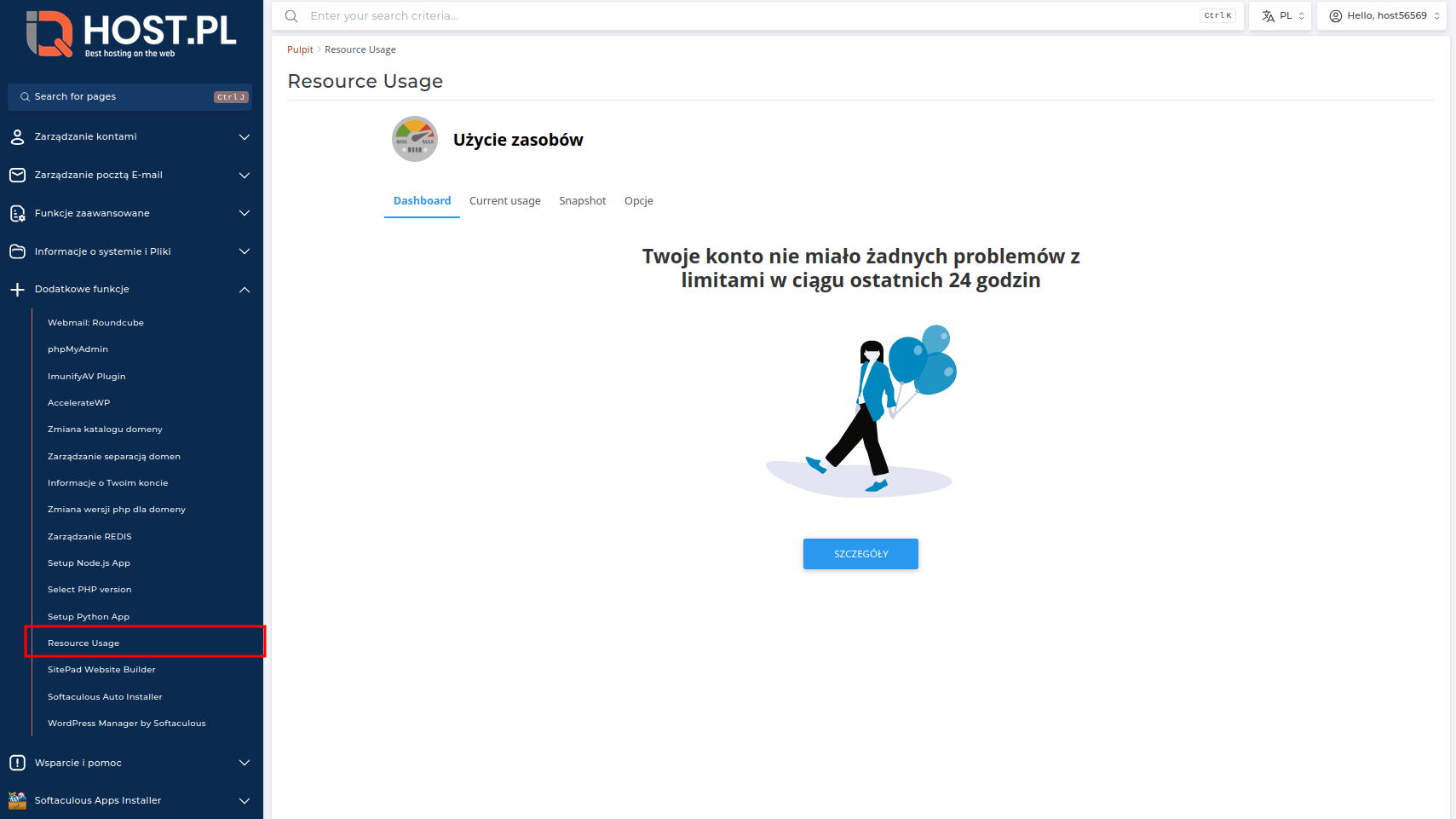The height and width of the screenshot is (819, 1456).
Task: Select the Opcje tab
Action: (638, 200)
